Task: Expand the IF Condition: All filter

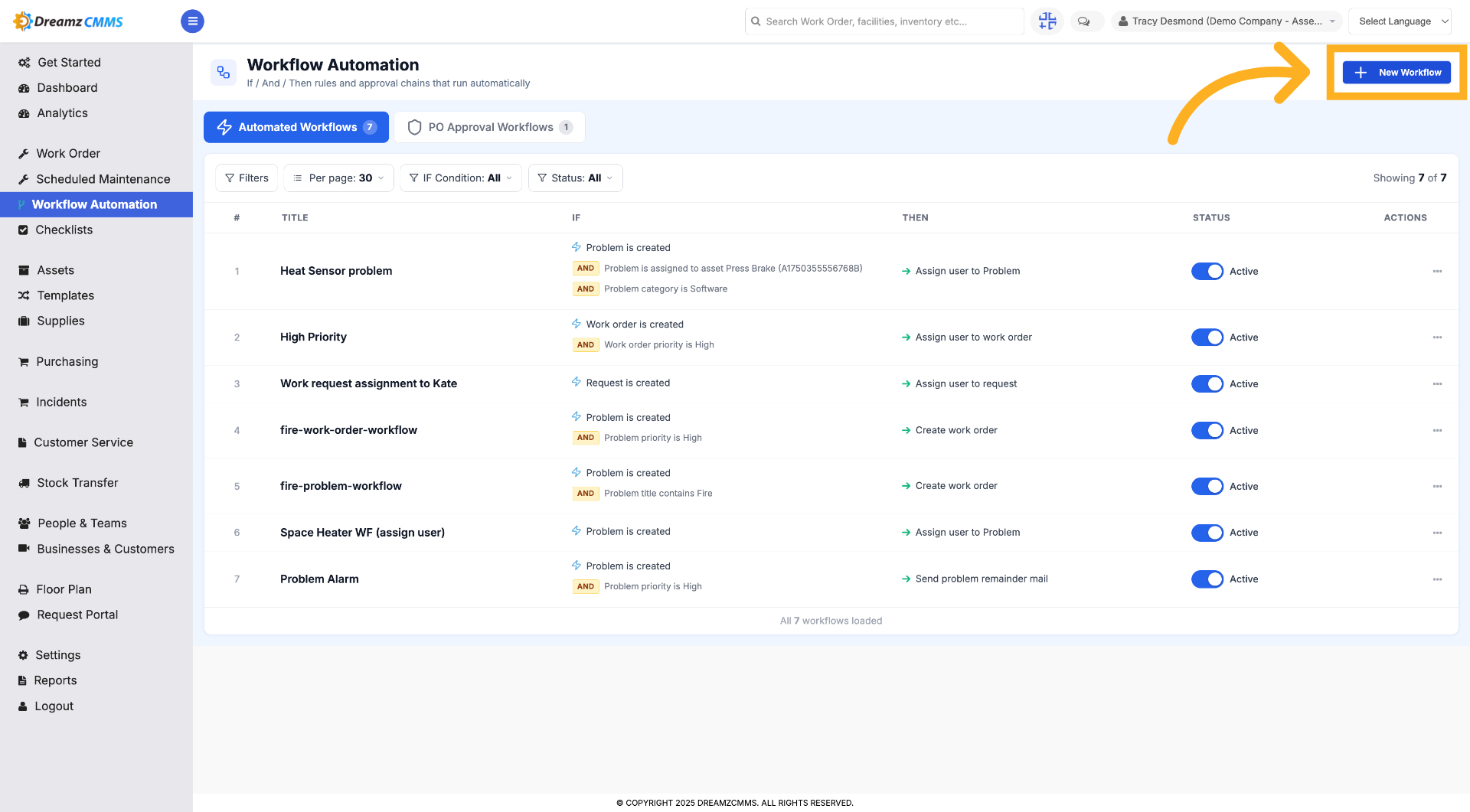Action: pos(461,178)
